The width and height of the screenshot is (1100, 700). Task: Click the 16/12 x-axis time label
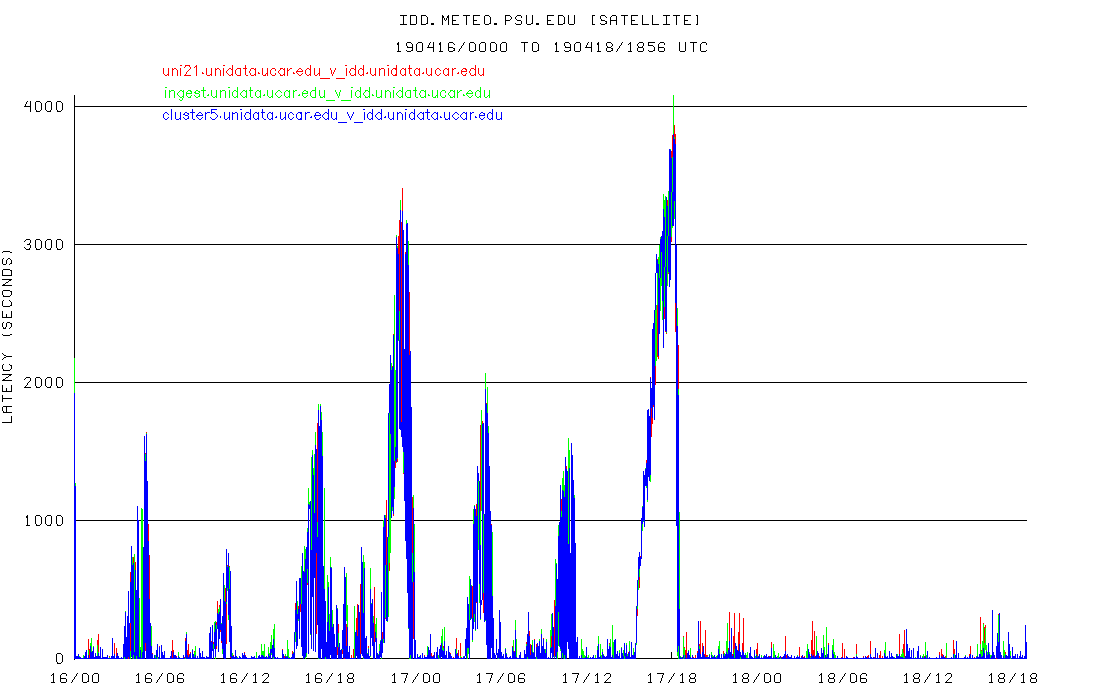tap(245, 678)
